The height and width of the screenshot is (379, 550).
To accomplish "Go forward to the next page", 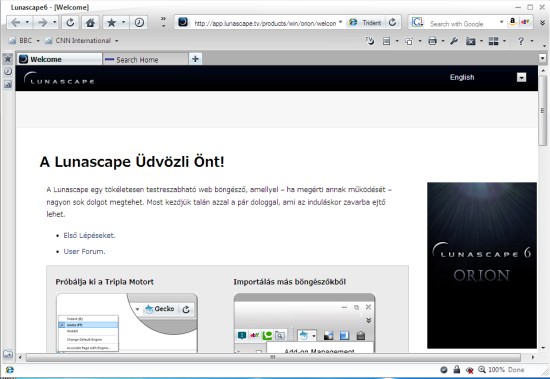I will click(43, 23).
